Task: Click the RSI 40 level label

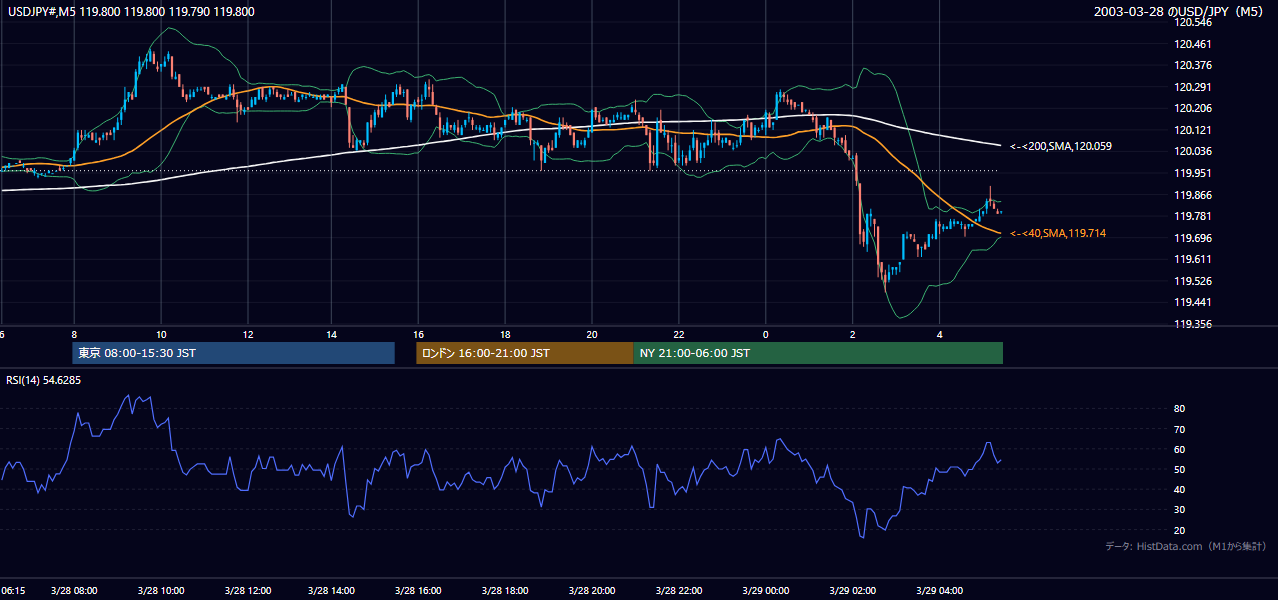Action: point(1180,489)
